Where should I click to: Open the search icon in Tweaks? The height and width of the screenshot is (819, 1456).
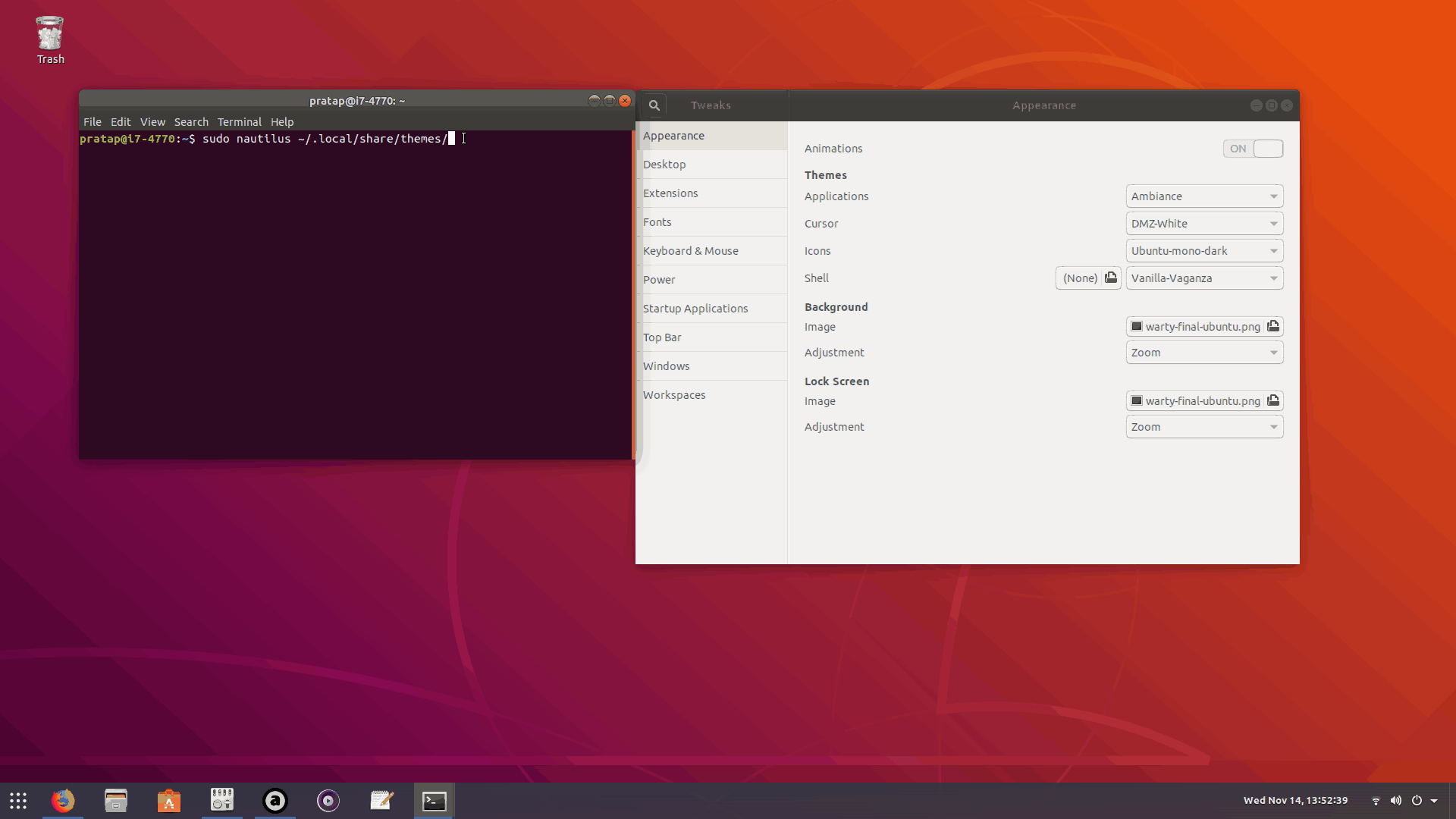point(654,105)
